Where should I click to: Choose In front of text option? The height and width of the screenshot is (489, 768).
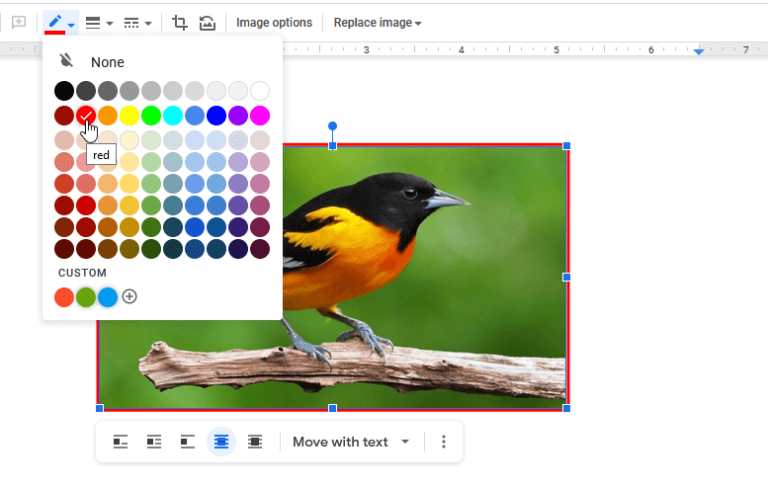[x=255, y=442]
